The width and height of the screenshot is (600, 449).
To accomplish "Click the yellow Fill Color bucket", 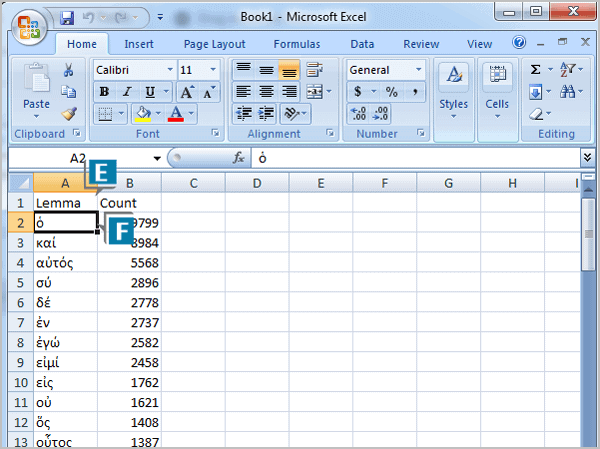I will pos(143,114).
